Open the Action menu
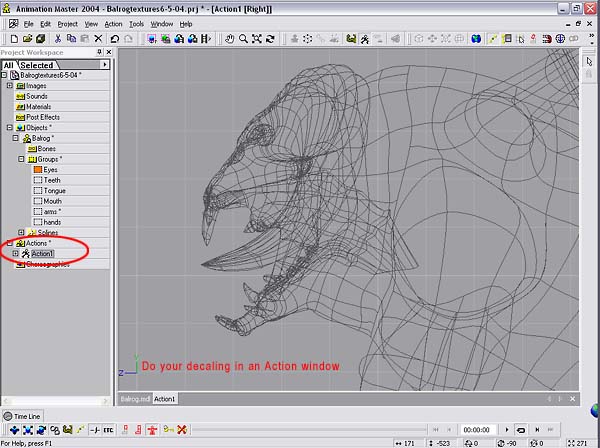The width and height of the screenshot is (600, 448). point(113,23)
